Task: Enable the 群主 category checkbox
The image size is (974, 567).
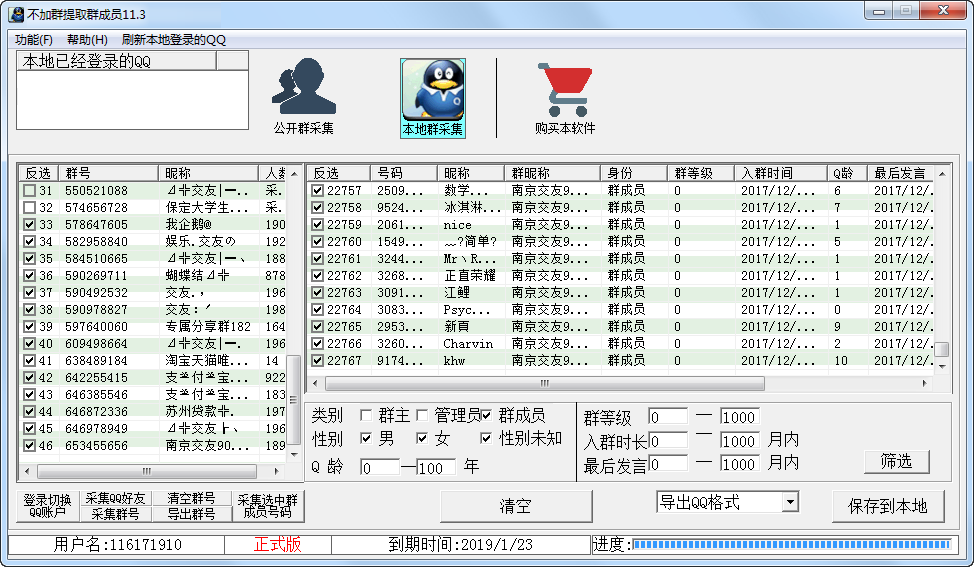Action: point(366,415)
